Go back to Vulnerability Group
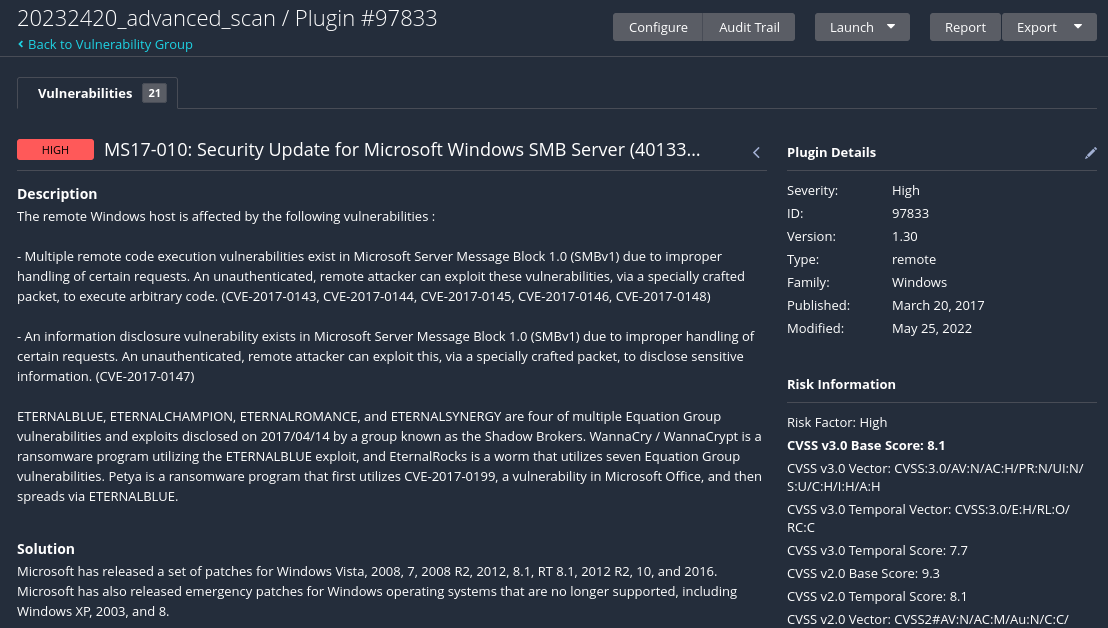Screen dimensions: 1108x628 point(110,44)
